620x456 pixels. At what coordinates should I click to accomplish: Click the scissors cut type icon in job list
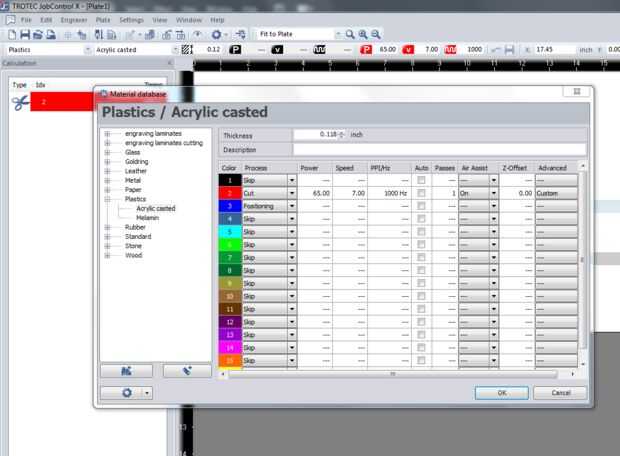(x=20, y=102)
